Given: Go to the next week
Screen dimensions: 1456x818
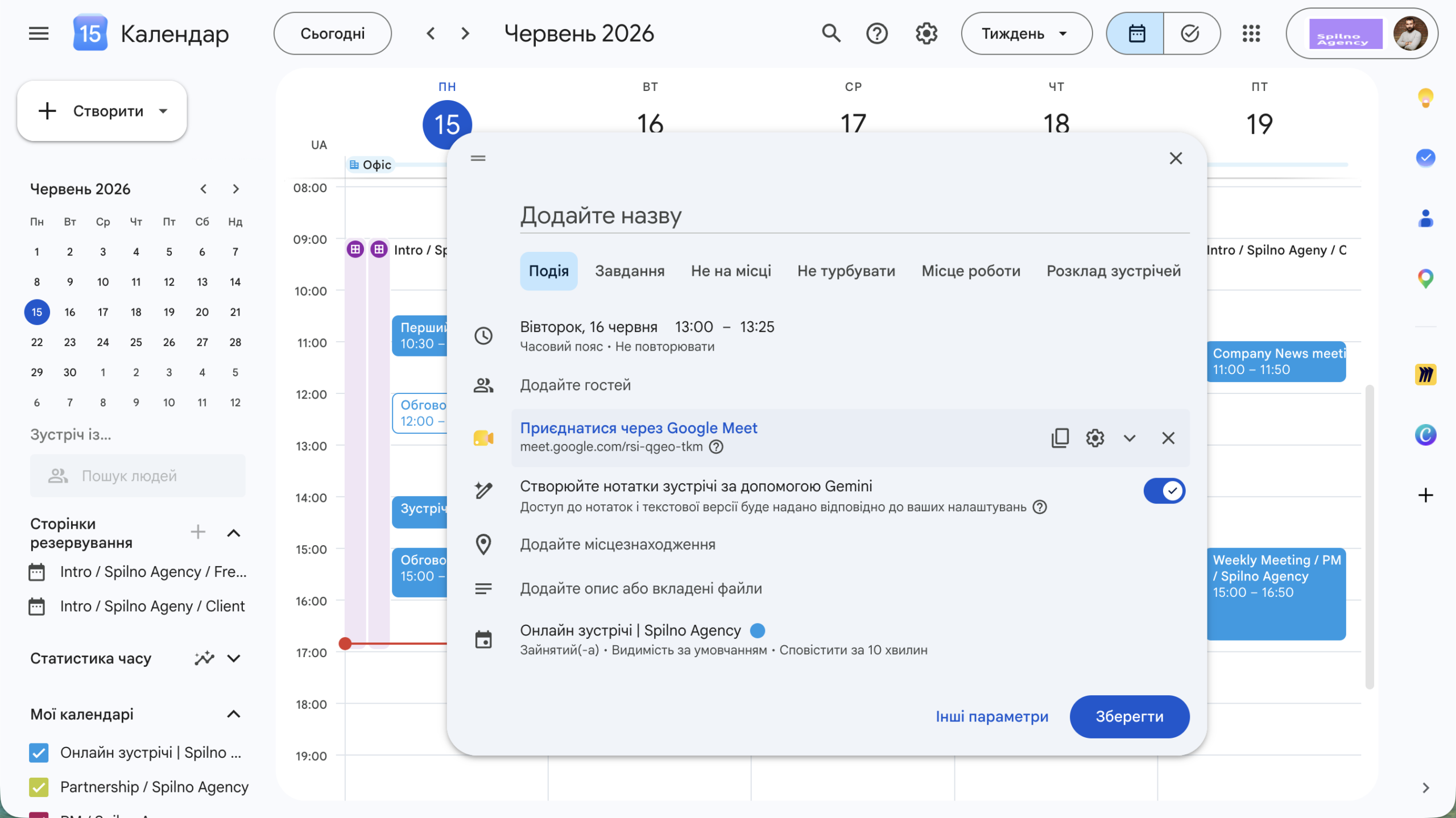Looking at the screenshot, I should tap(465, 34).
